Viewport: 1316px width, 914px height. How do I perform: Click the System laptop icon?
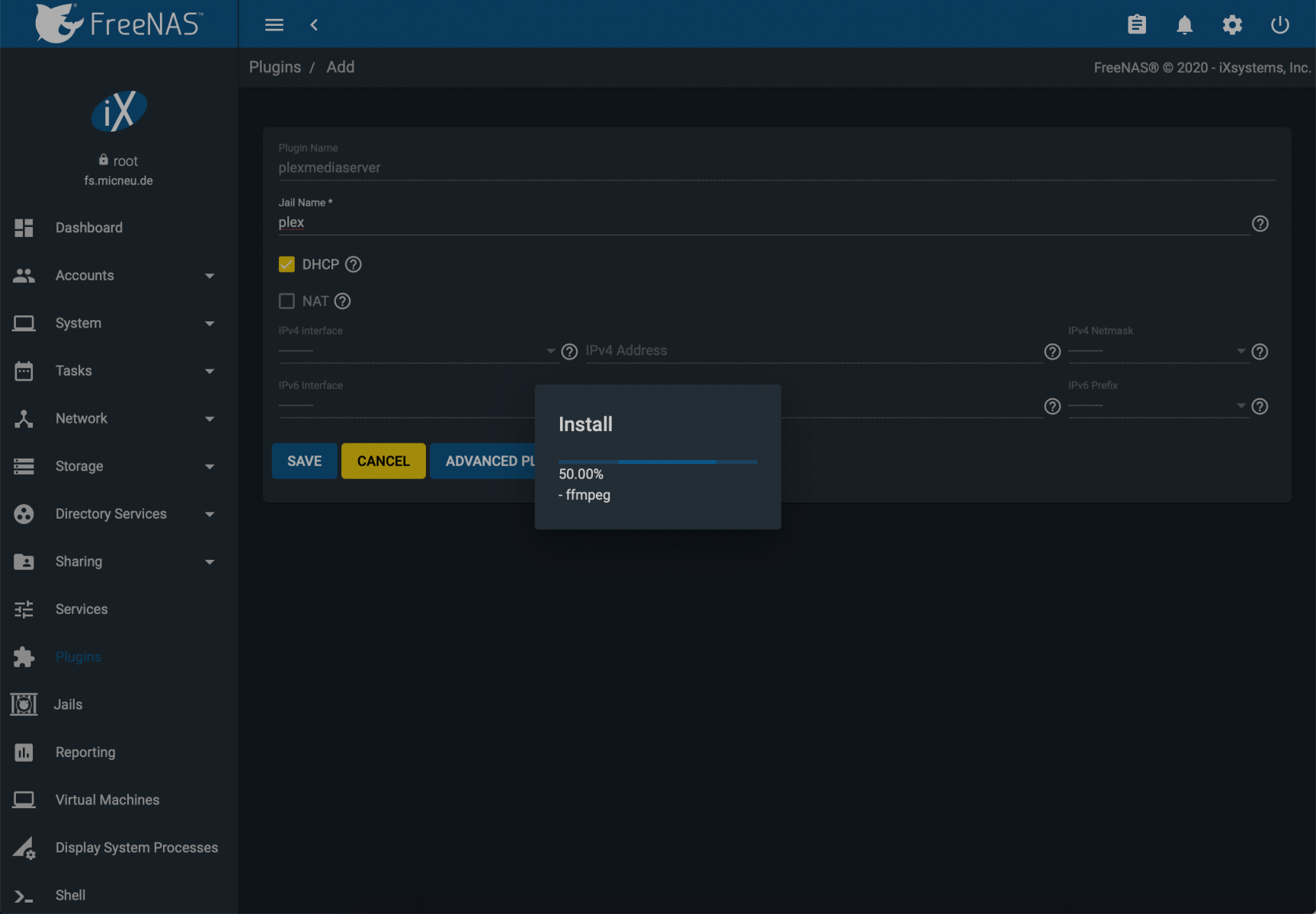point(24,324)
